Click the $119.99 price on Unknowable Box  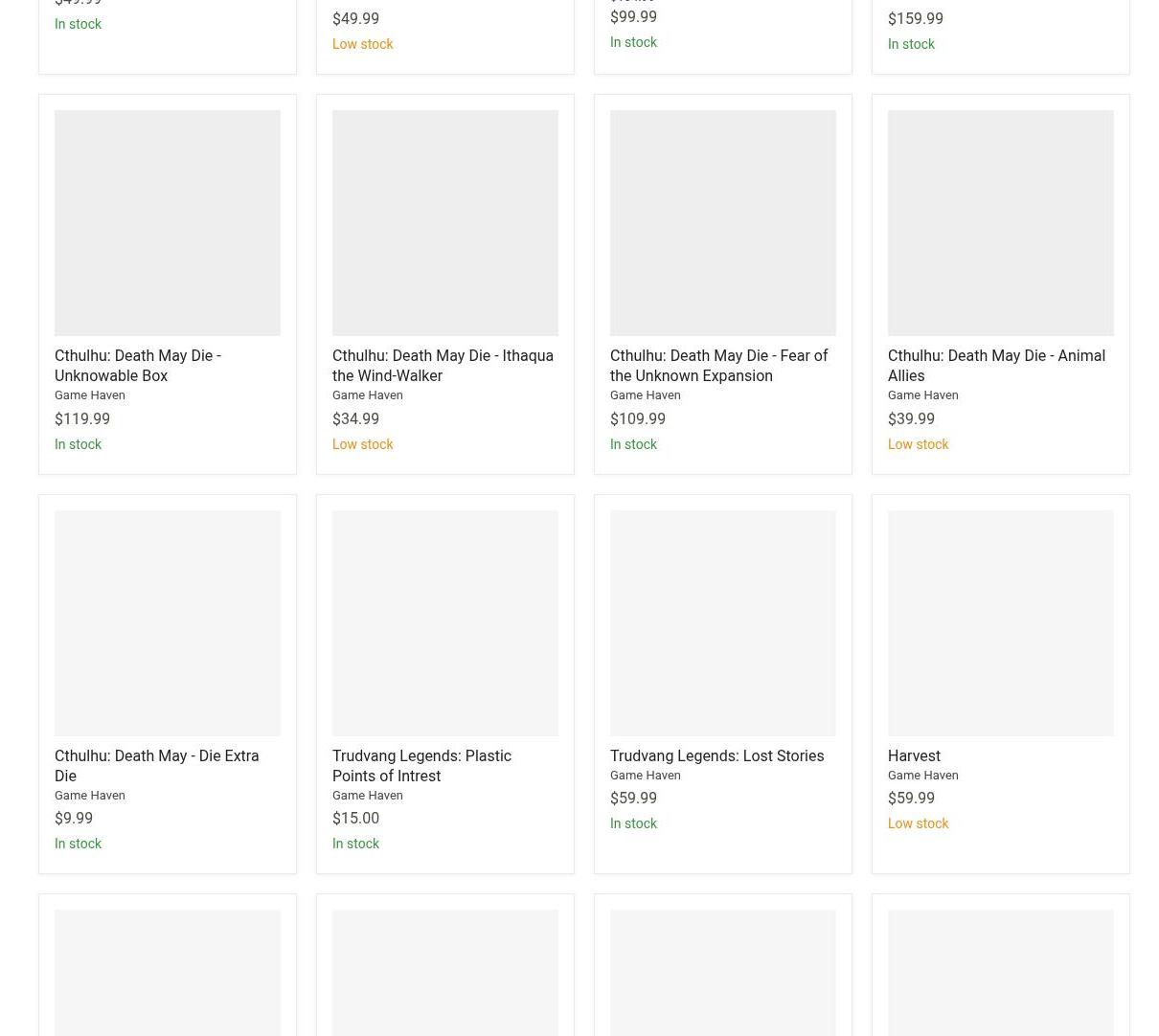[x=82, y=418]
